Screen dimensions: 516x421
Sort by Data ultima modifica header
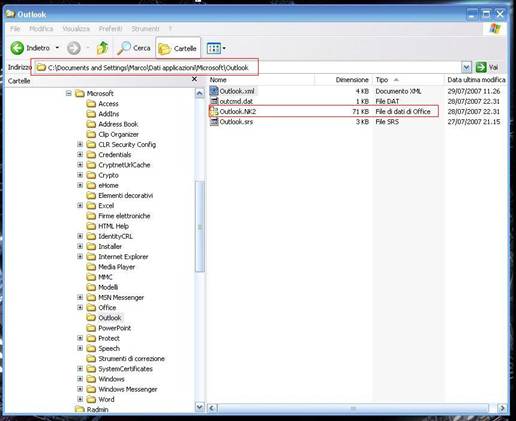pos(476,80)
